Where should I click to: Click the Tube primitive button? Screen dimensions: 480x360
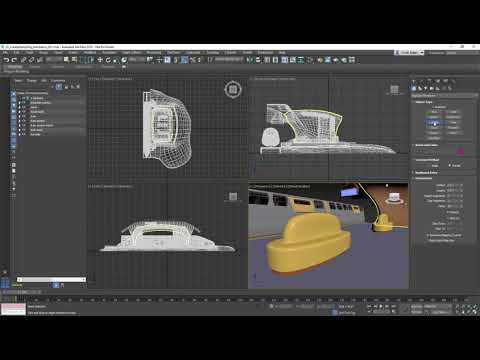tap(453, 122)
